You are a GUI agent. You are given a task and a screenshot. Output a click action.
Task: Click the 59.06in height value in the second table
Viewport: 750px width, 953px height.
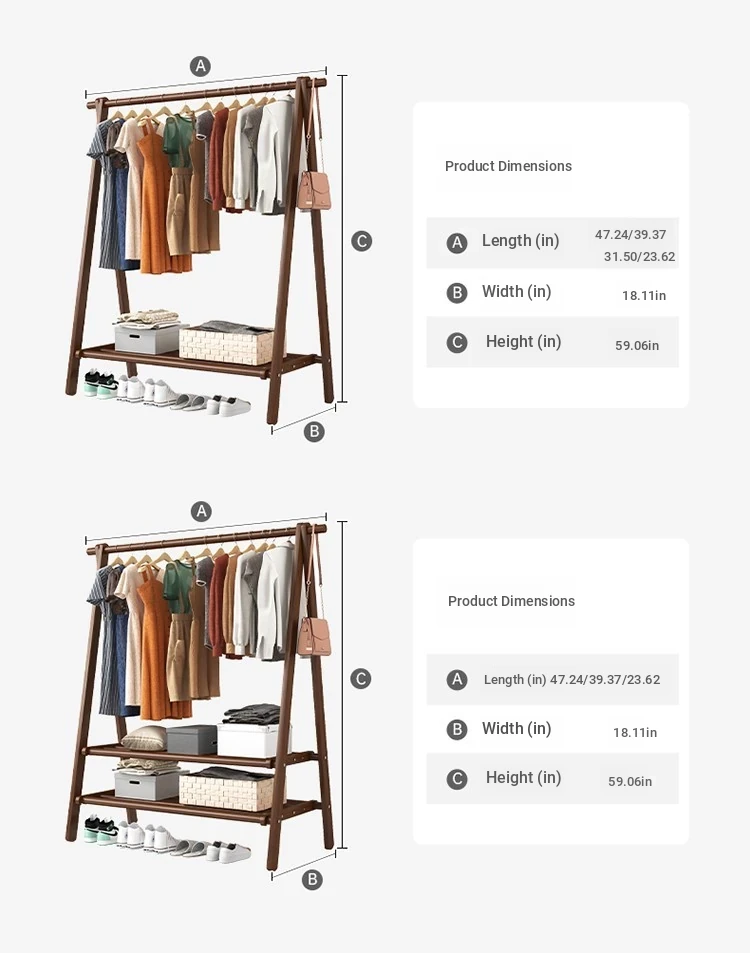630,782
